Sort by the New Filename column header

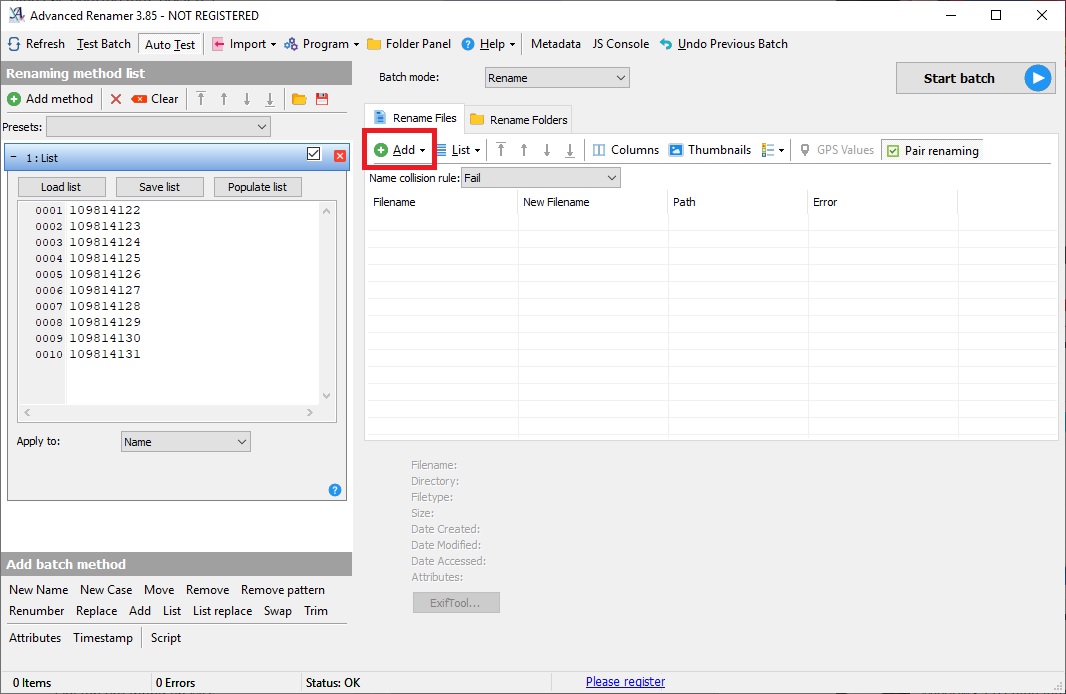(x=593, y=203)
